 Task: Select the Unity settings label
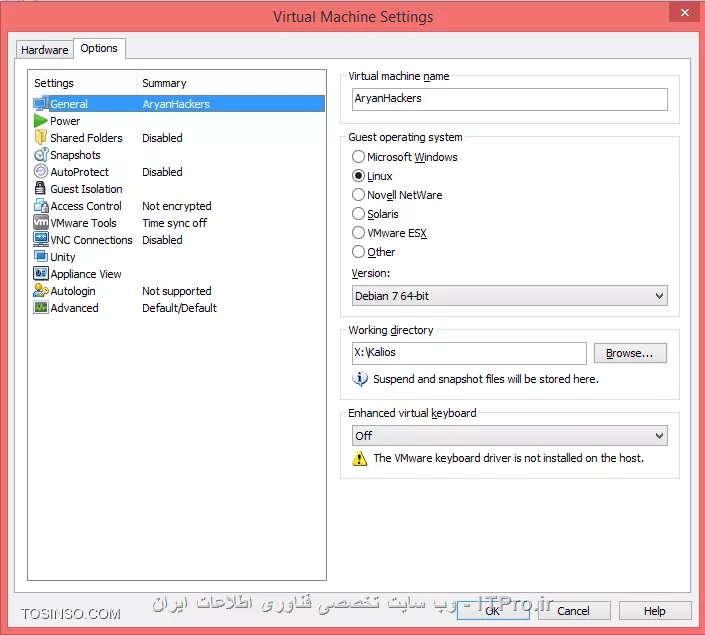[x=63, y=257]
